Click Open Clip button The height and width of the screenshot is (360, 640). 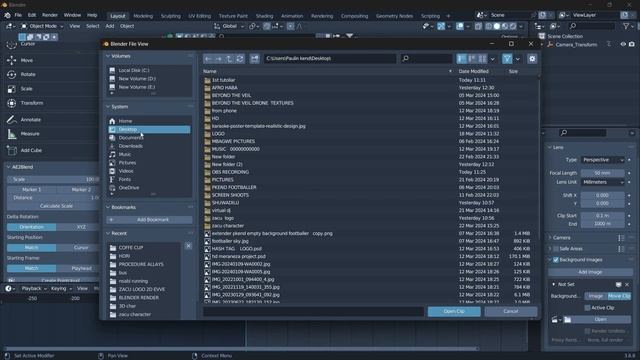(x=454, y=311)
